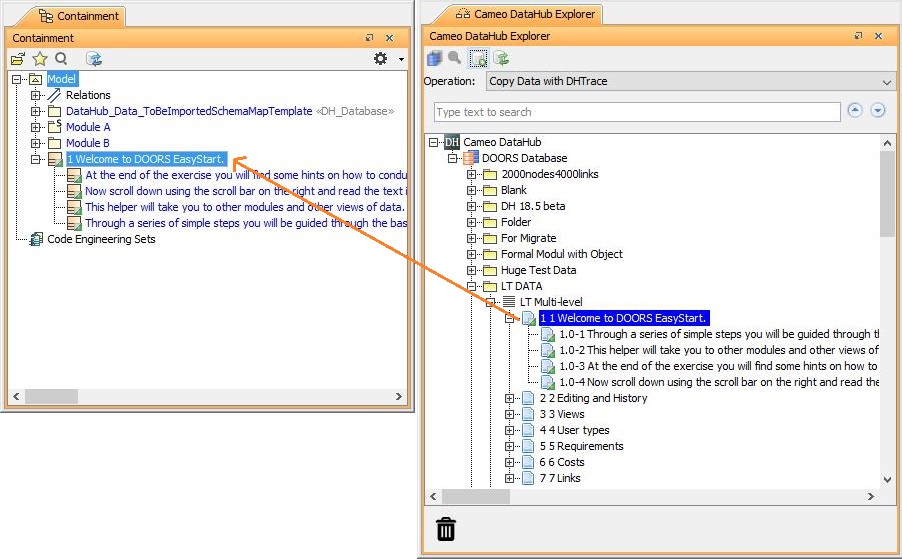Switch to the Cameo DataHub Explorer tab
The image size is (902, 559).
[x=525, y=14]
